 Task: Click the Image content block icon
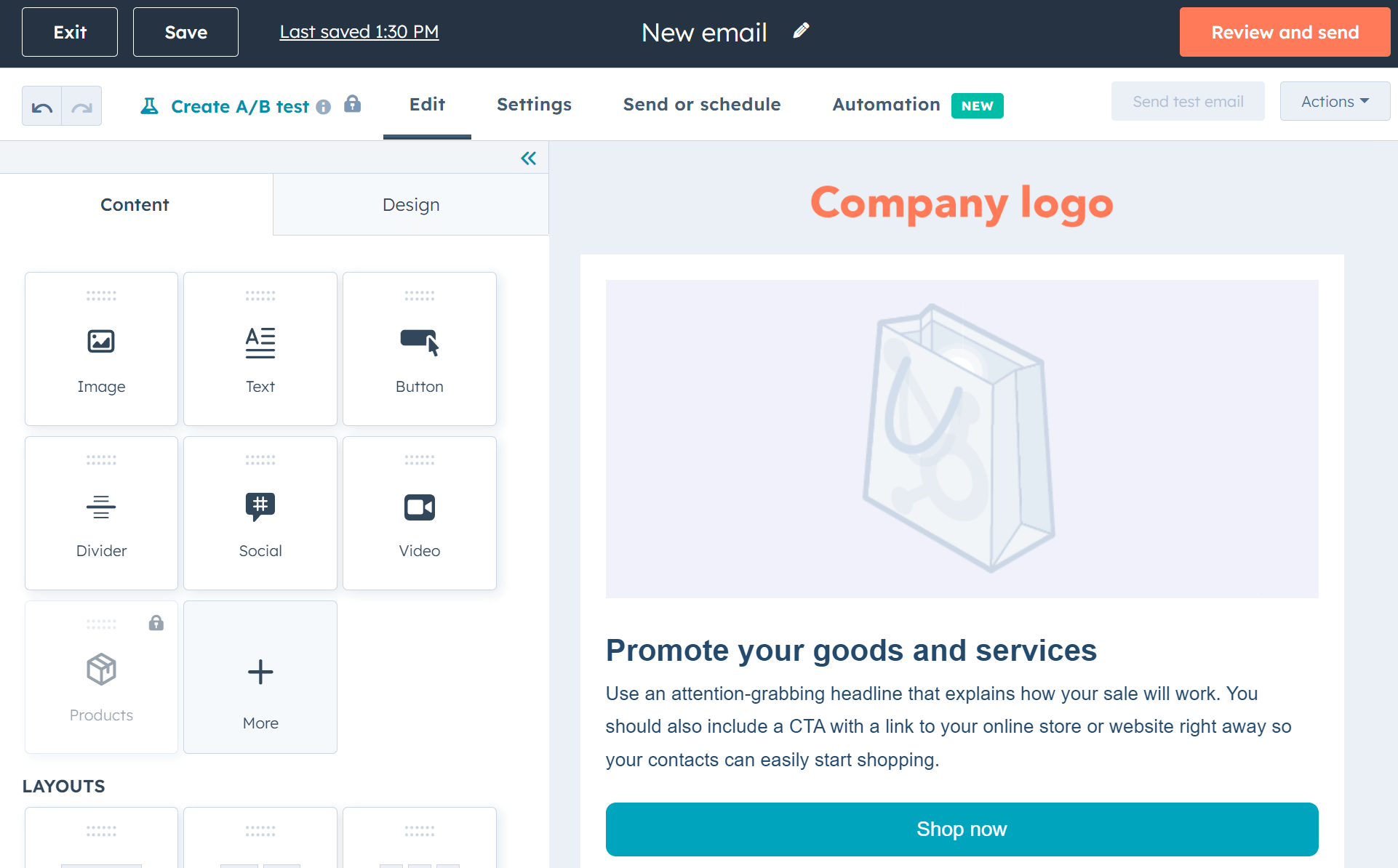(x=101, y=341)
